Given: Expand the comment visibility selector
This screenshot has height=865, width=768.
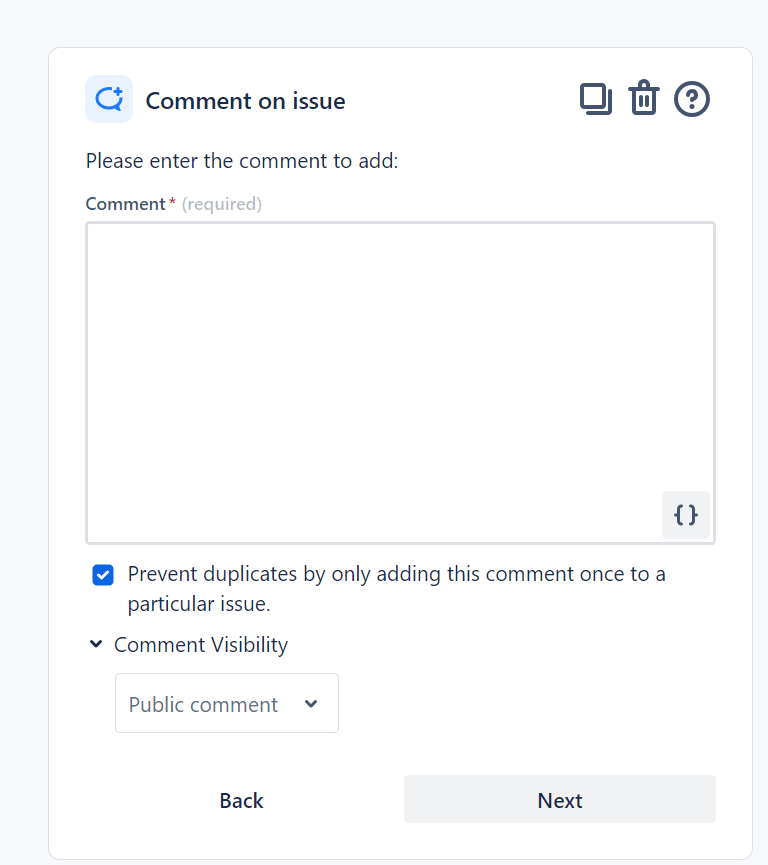Looking at the screenshot, I should [x=226, y=702].
